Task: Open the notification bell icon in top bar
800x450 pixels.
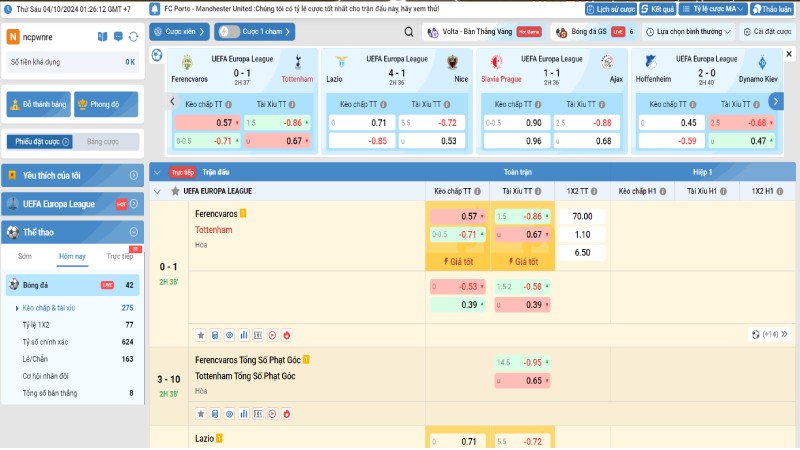Action: [x=155, y=9]
